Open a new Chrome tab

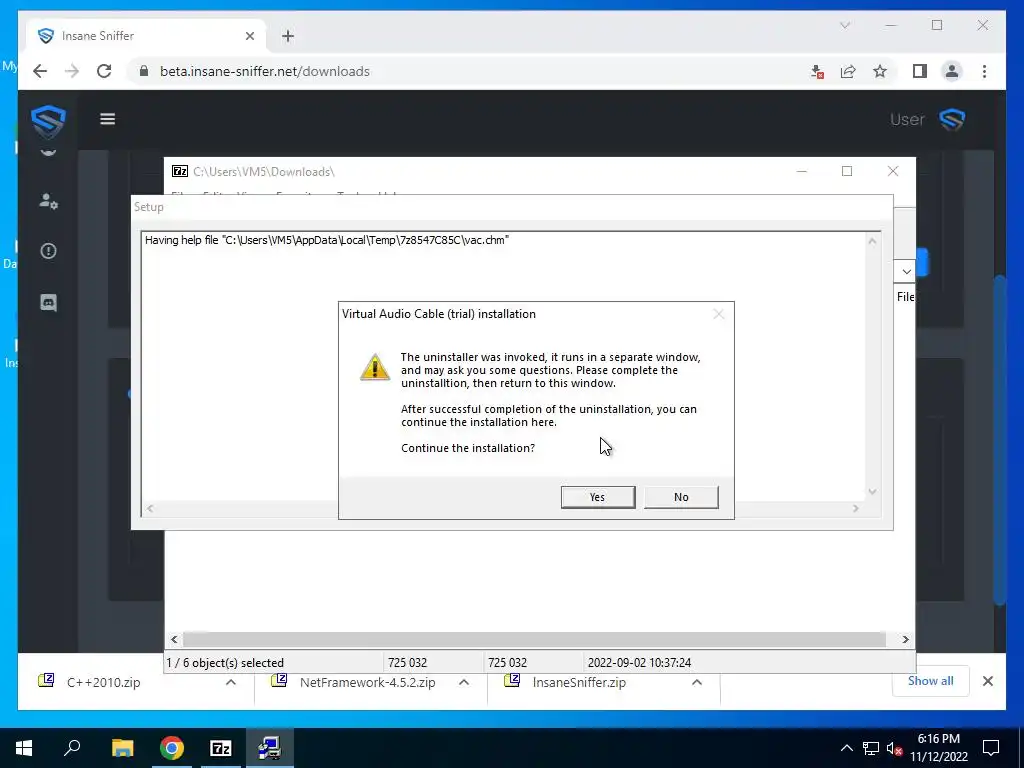coord(288,36)
